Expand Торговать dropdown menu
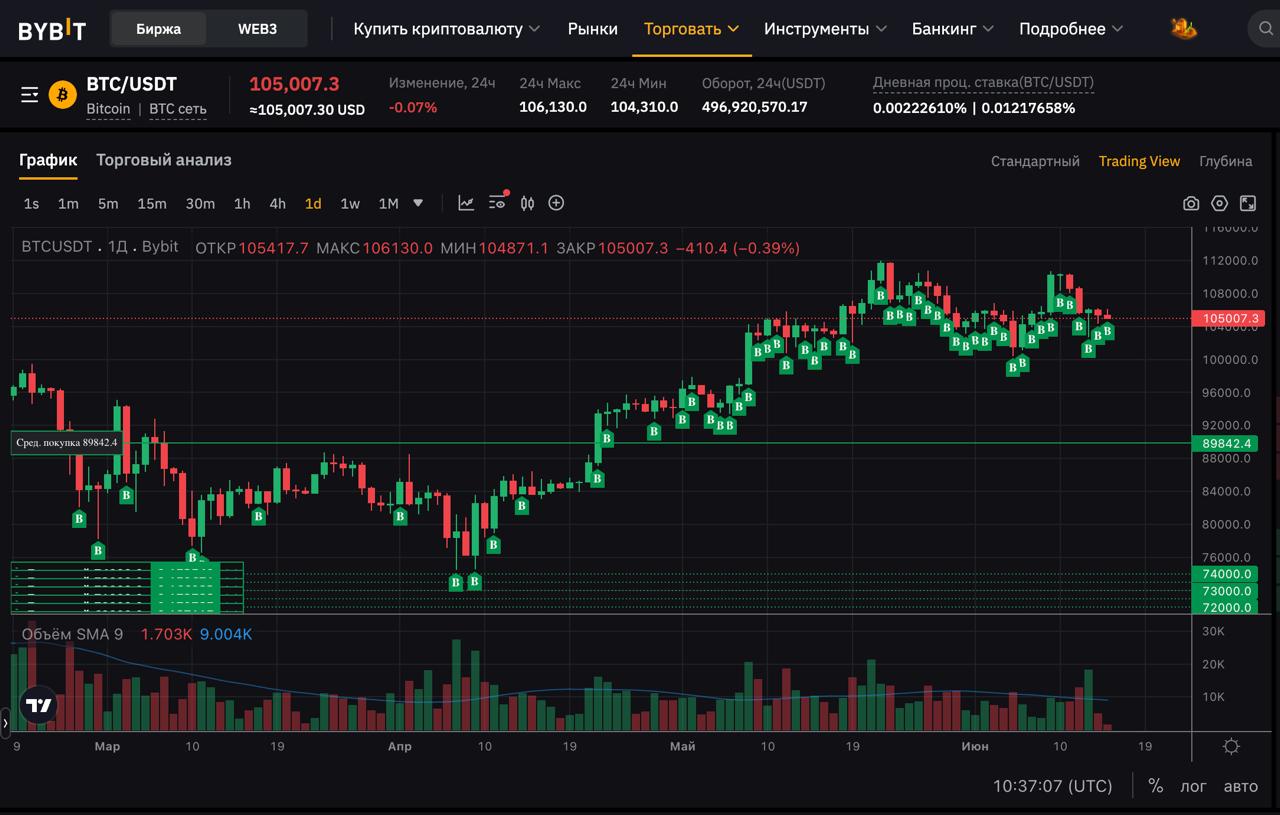 point(691,29)
